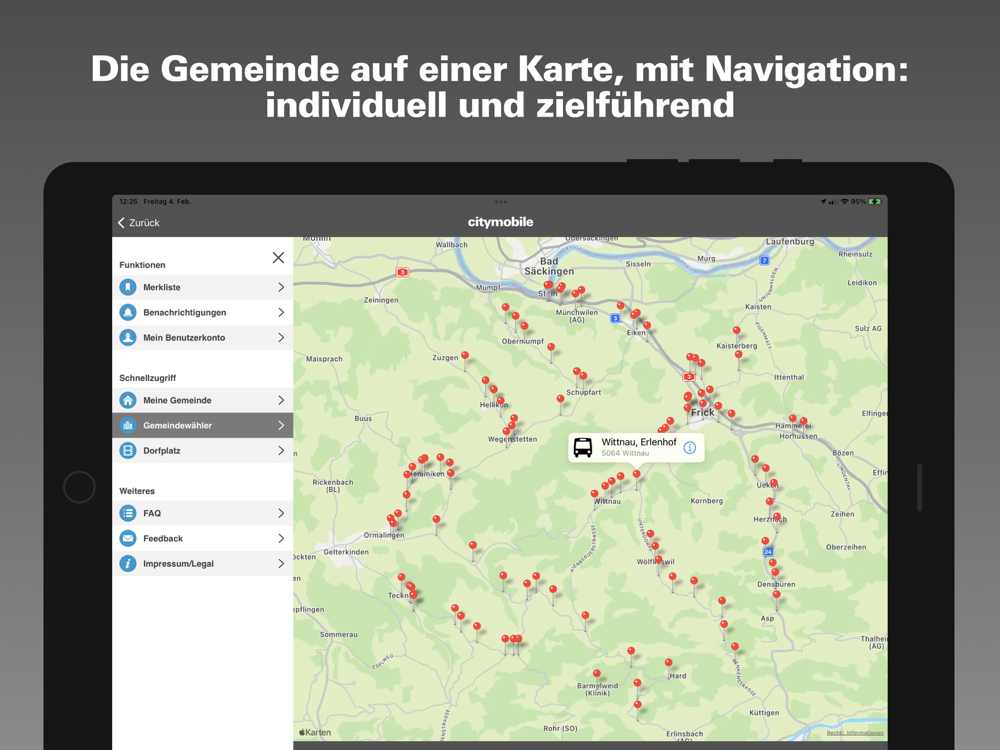
Task: Tap the Schupfart label on map
Action: pyautogui.click(x=584, y=393)
